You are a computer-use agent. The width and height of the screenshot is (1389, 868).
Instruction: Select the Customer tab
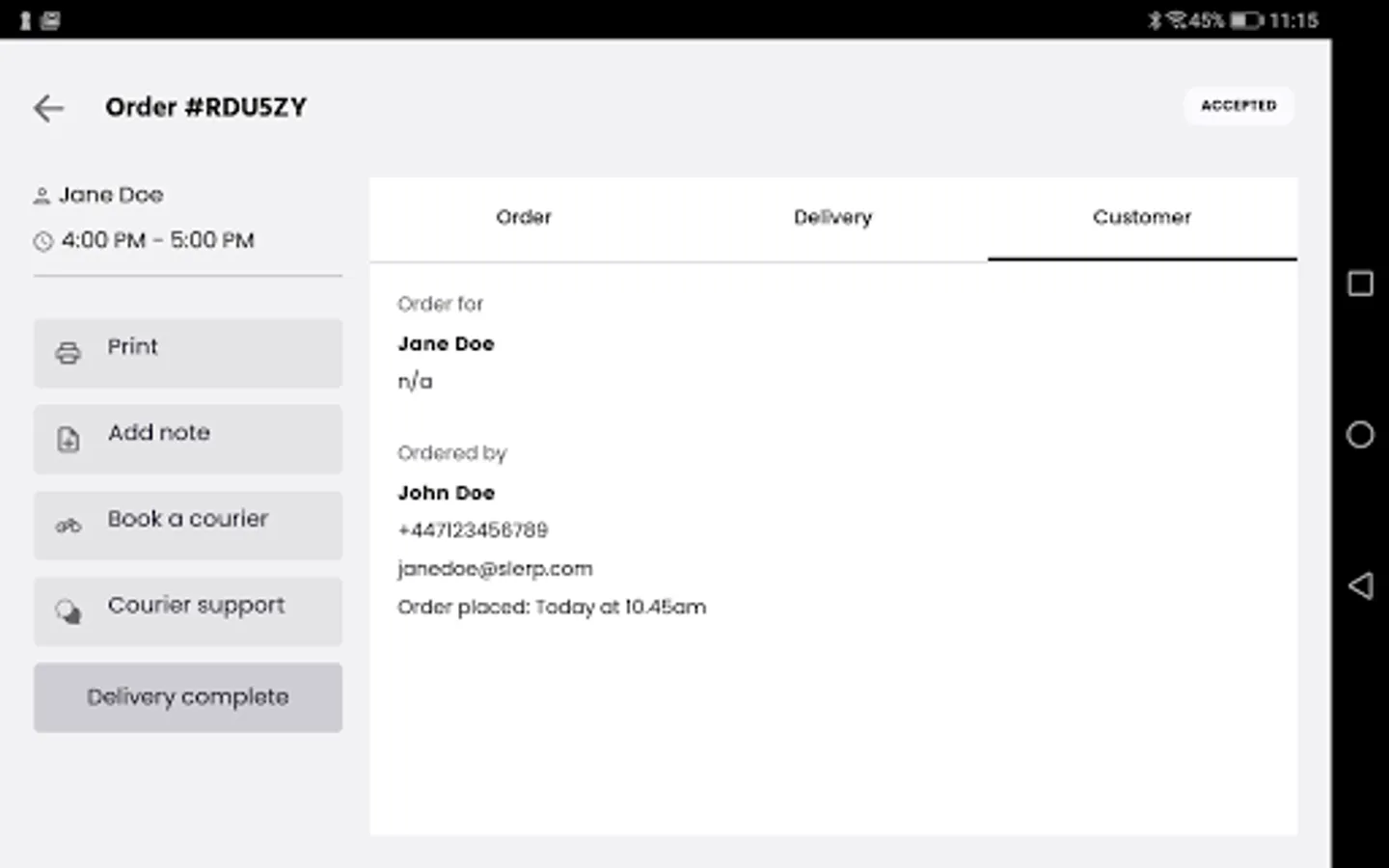click(x=1142, y=218)
